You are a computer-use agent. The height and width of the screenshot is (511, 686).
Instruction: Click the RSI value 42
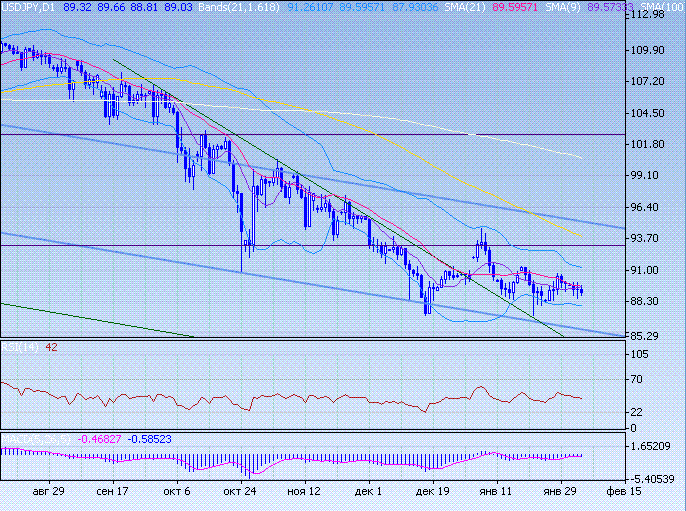[x=52, y=347]
